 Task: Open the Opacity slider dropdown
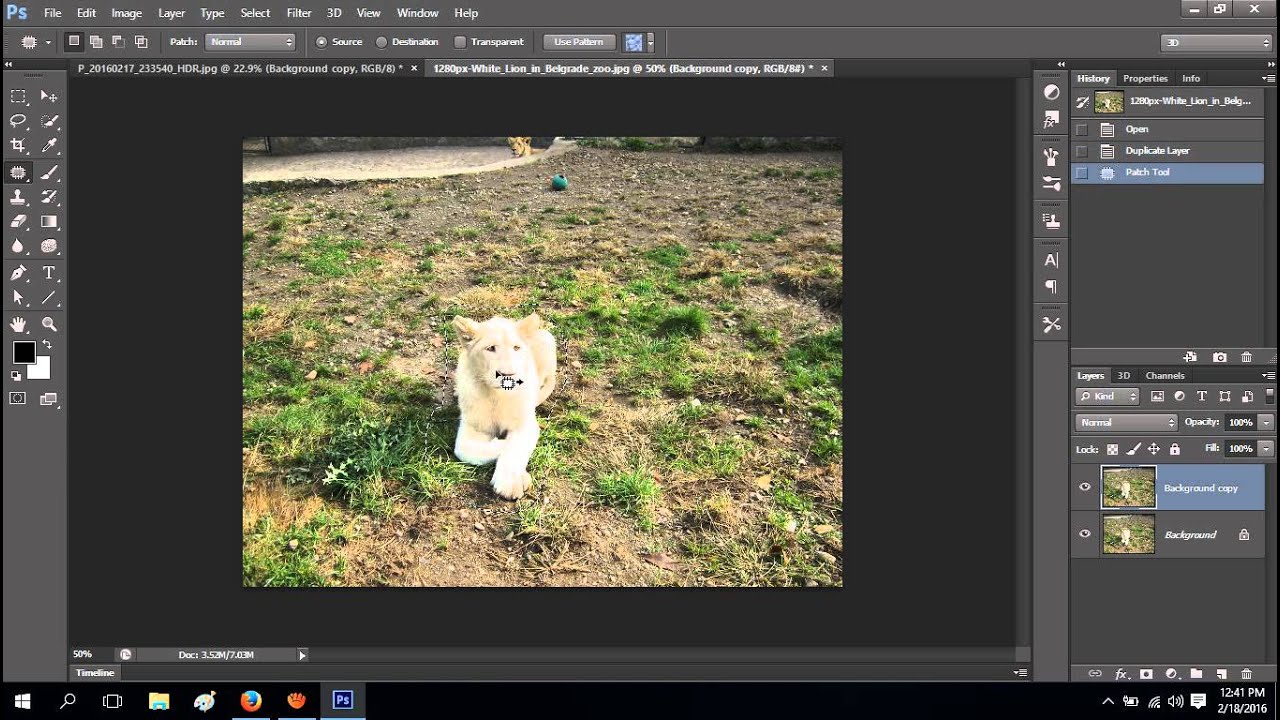click(1265, 422)
